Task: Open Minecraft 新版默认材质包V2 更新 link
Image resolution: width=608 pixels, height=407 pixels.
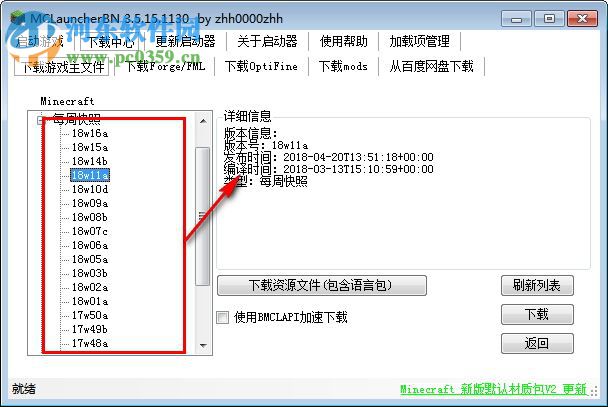Action: [493, 389]
